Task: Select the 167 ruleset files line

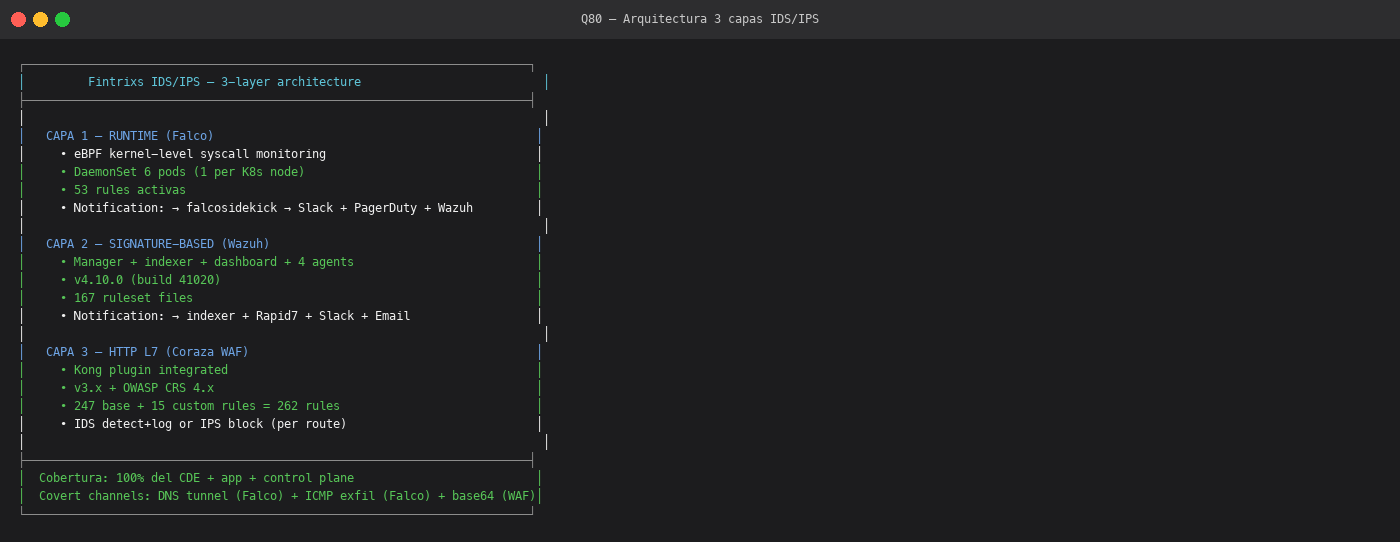Action: pos(126,298)
